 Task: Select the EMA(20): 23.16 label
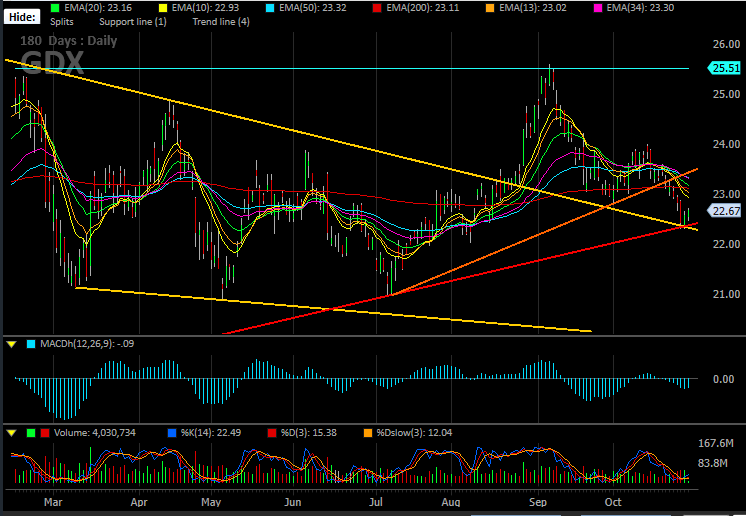click(x=98, y=8)
